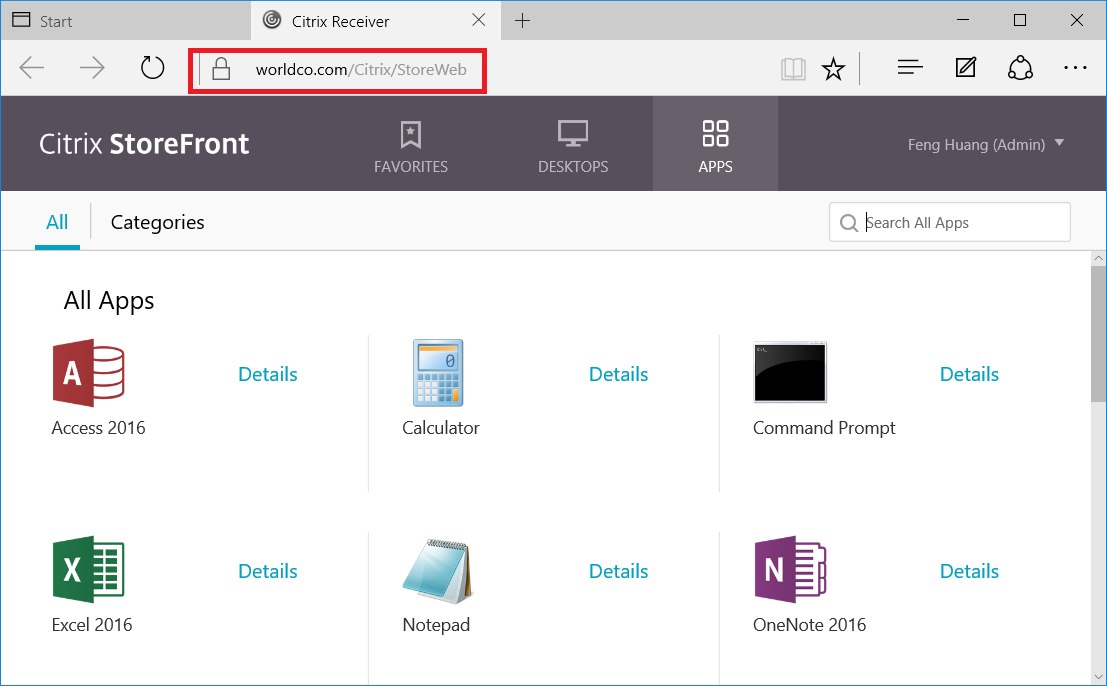Minimize the browser window
The height and width of the screenshot is (686, 1107).
pos(962,20)
